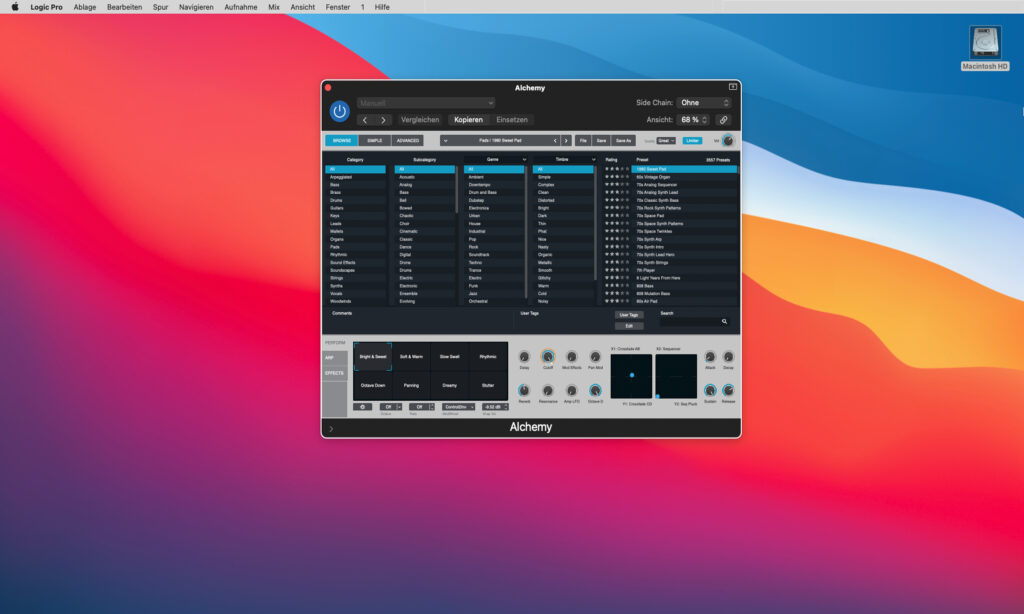The width and height of the screenshot is (1024, 614).
Task: Open the preset name bar dropdown chevron
Action: 445,140
